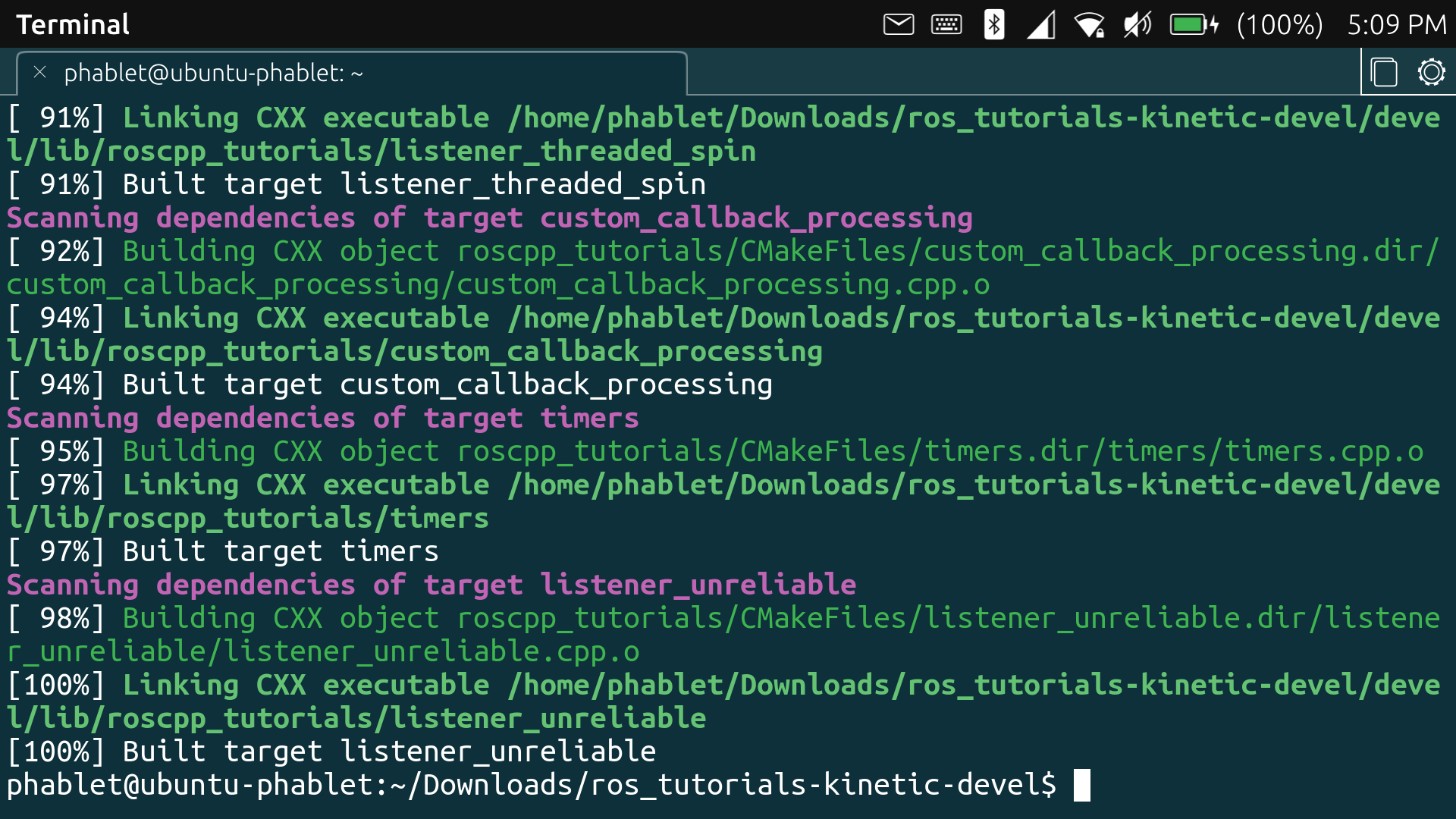Click the Terminal title in top bar

click(73, 24)
